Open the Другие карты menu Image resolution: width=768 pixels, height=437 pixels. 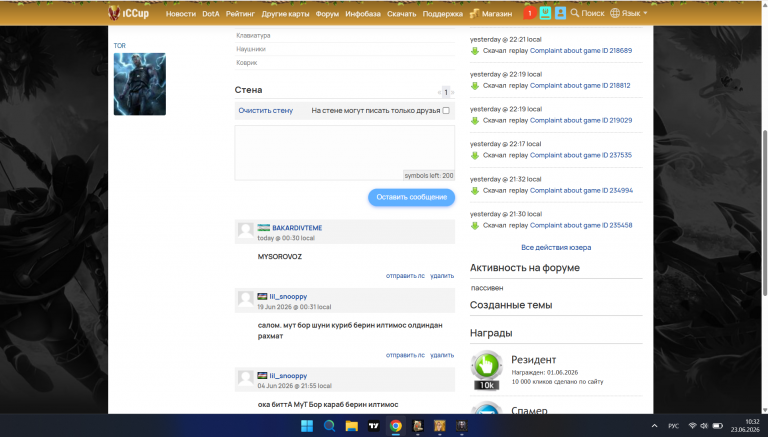(285, 14)
